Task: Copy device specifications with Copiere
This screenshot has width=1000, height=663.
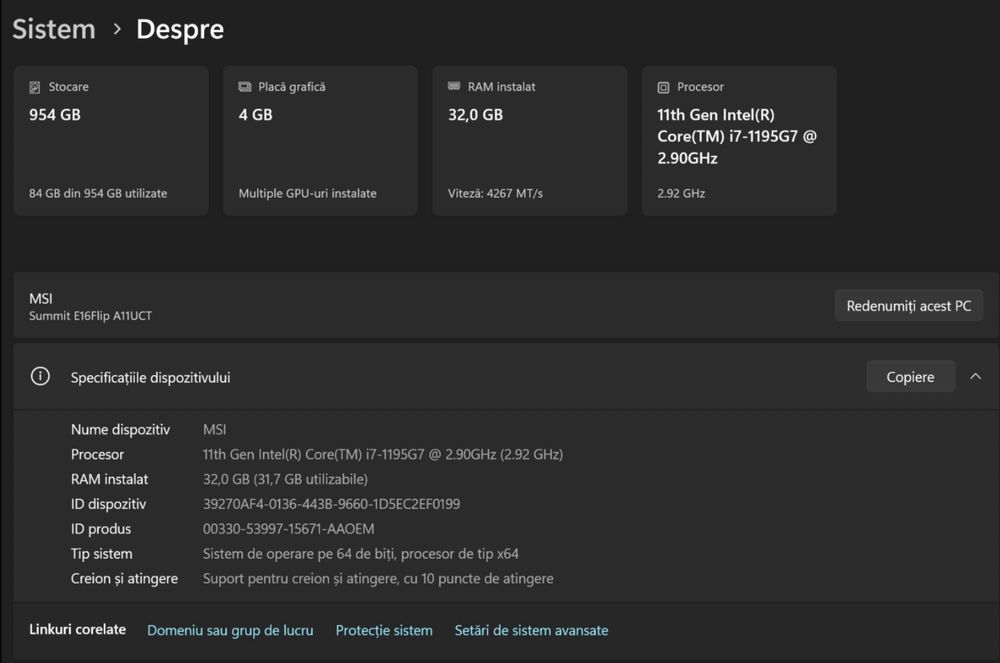Action: tap(910, 377)
